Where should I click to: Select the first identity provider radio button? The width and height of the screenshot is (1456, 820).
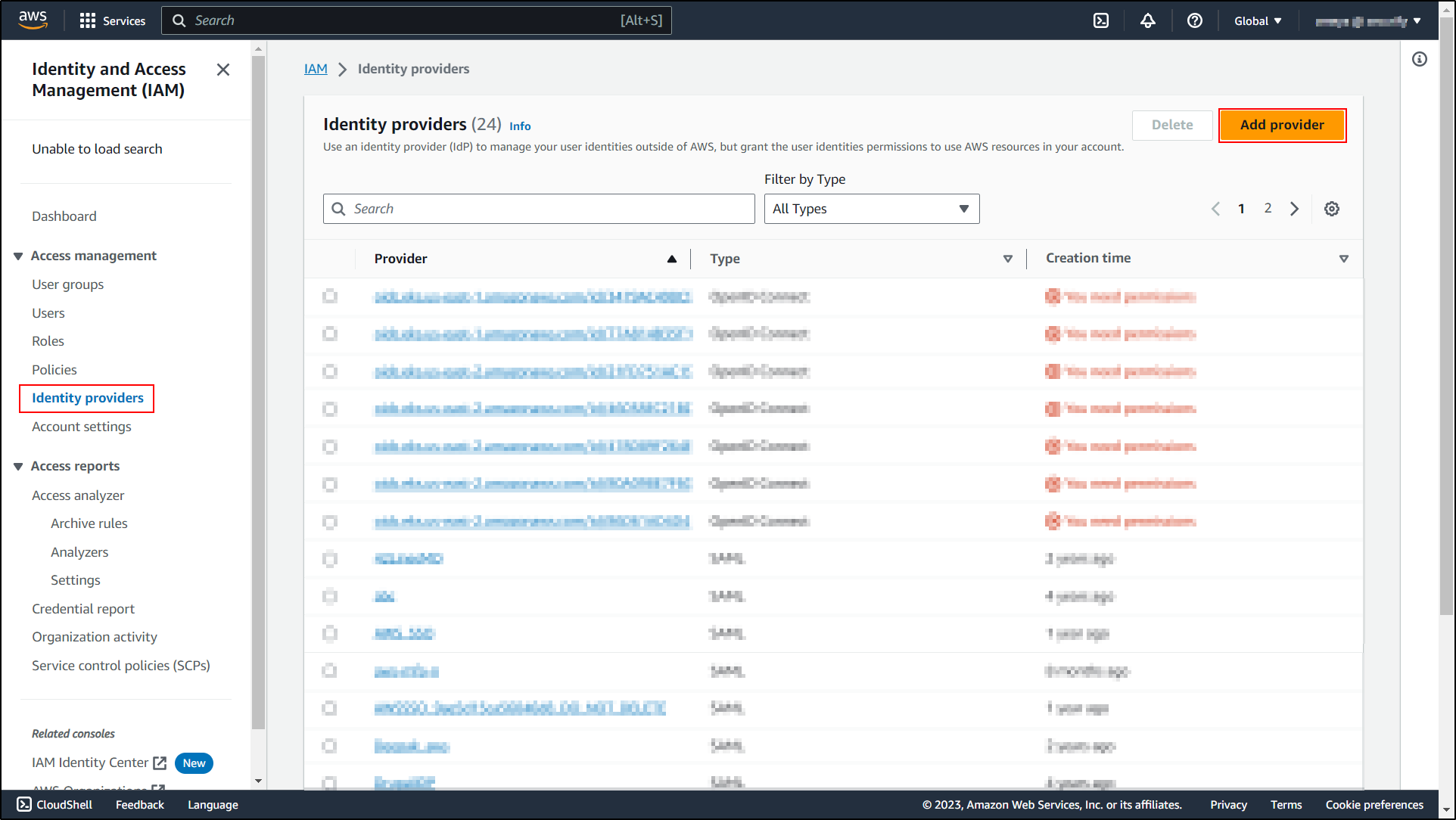[x=330, y=297]
